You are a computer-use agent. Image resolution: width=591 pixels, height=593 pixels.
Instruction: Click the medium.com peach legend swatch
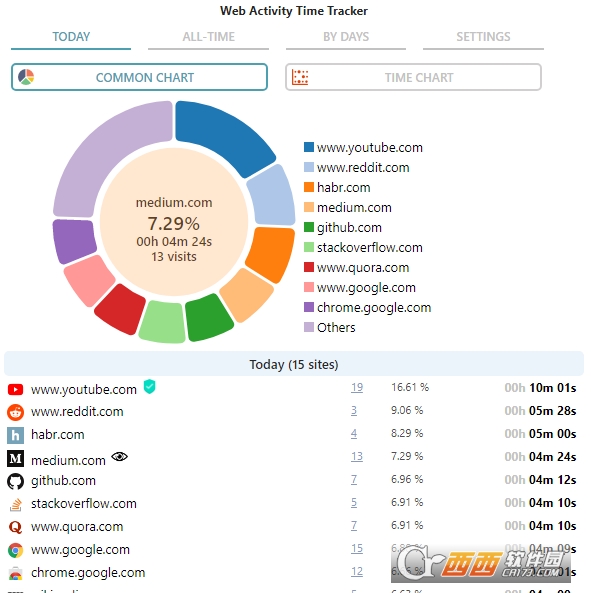coord(309,207)
